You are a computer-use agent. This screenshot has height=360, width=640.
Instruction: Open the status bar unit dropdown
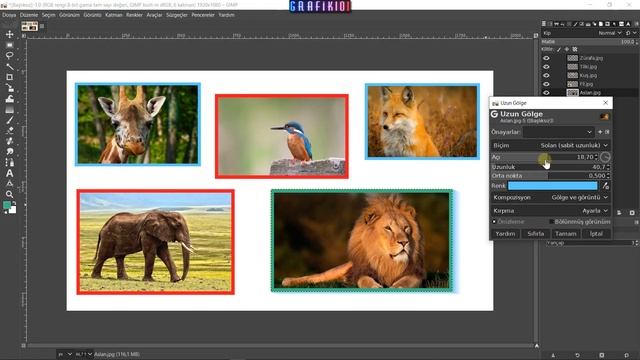tap(64, 354)
